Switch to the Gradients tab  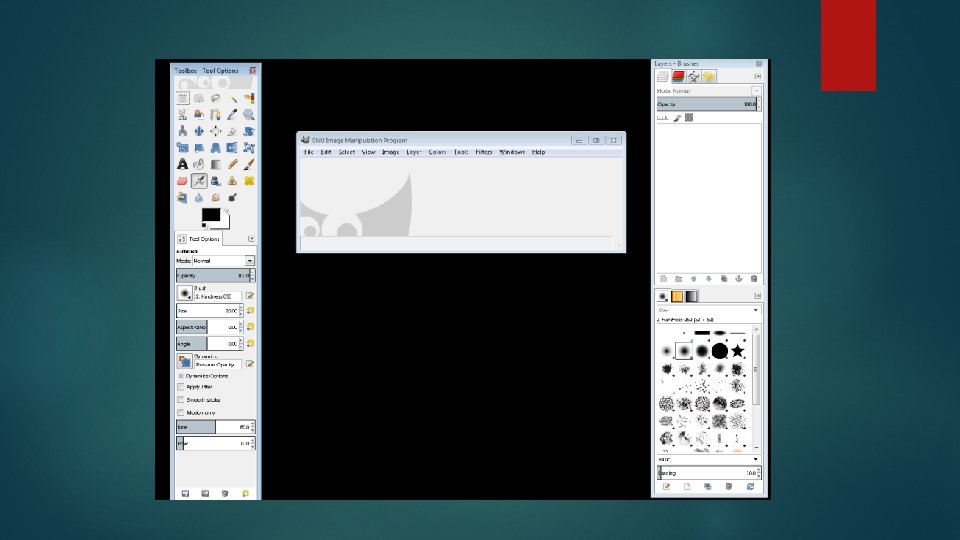pyautogui.click(x=691, y=296)
